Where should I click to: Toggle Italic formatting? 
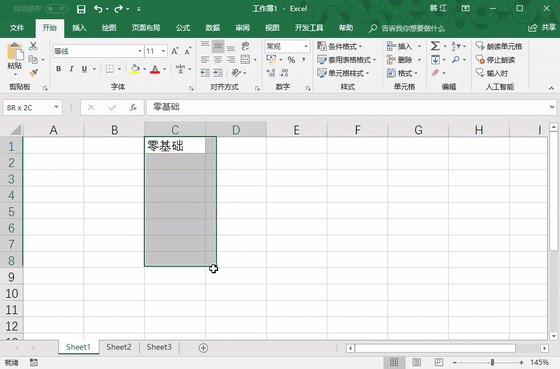[x=71, y=69]
